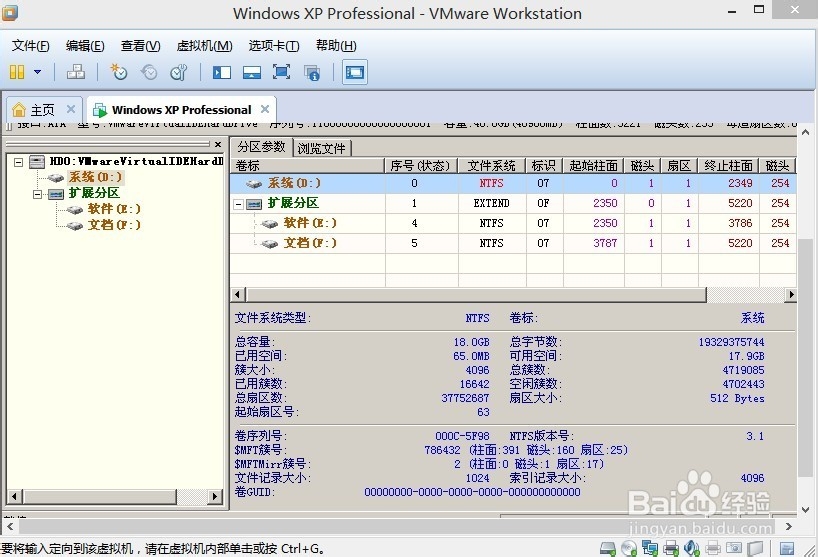Viewport: 818px width, 557px height.
Task: Collapse the HD0 VMwareVirtualIDEHardDrive tree node
Action: tap(18, 162)
